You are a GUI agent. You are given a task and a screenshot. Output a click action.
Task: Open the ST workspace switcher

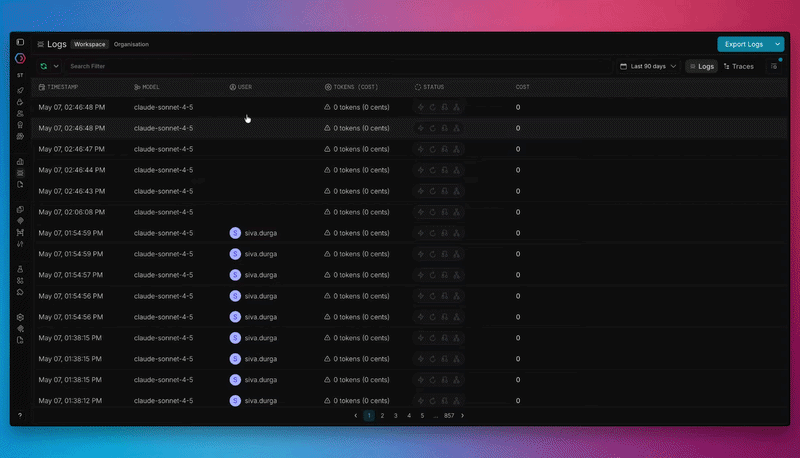coord(20,75)
